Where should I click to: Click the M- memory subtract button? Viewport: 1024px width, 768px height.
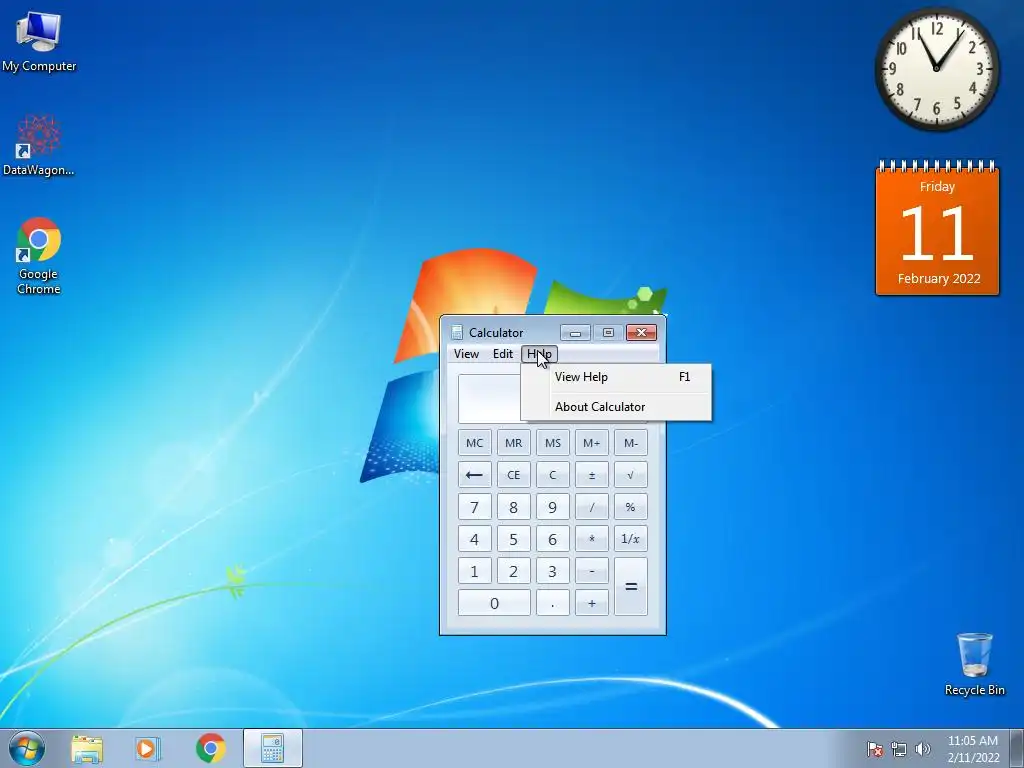tap(631, 443)
